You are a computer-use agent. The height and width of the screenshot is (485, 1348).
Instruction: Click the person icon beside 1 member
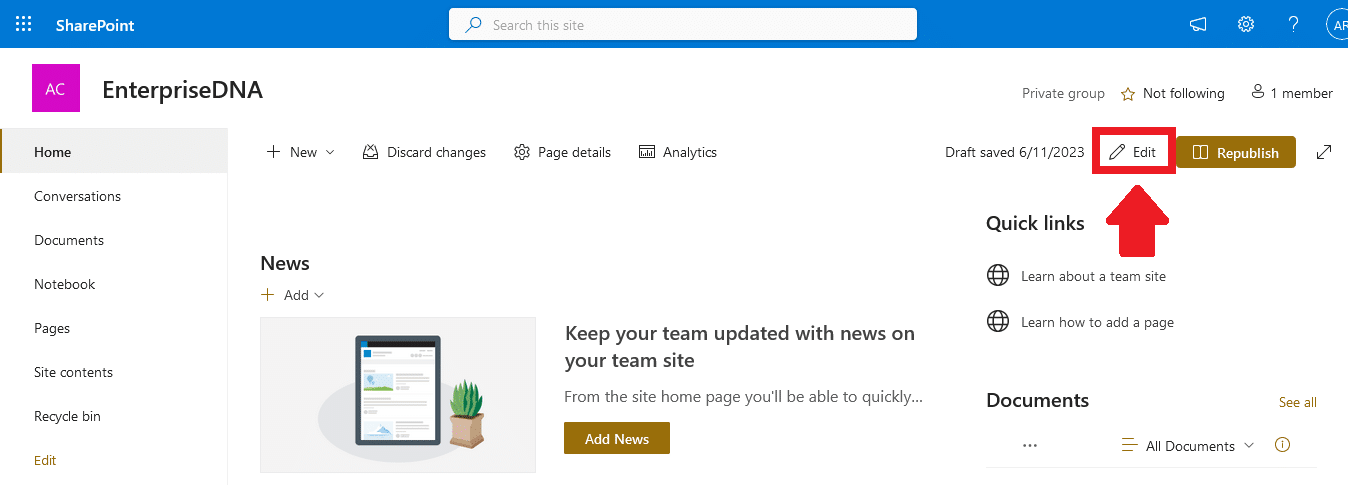point(1258,92)
